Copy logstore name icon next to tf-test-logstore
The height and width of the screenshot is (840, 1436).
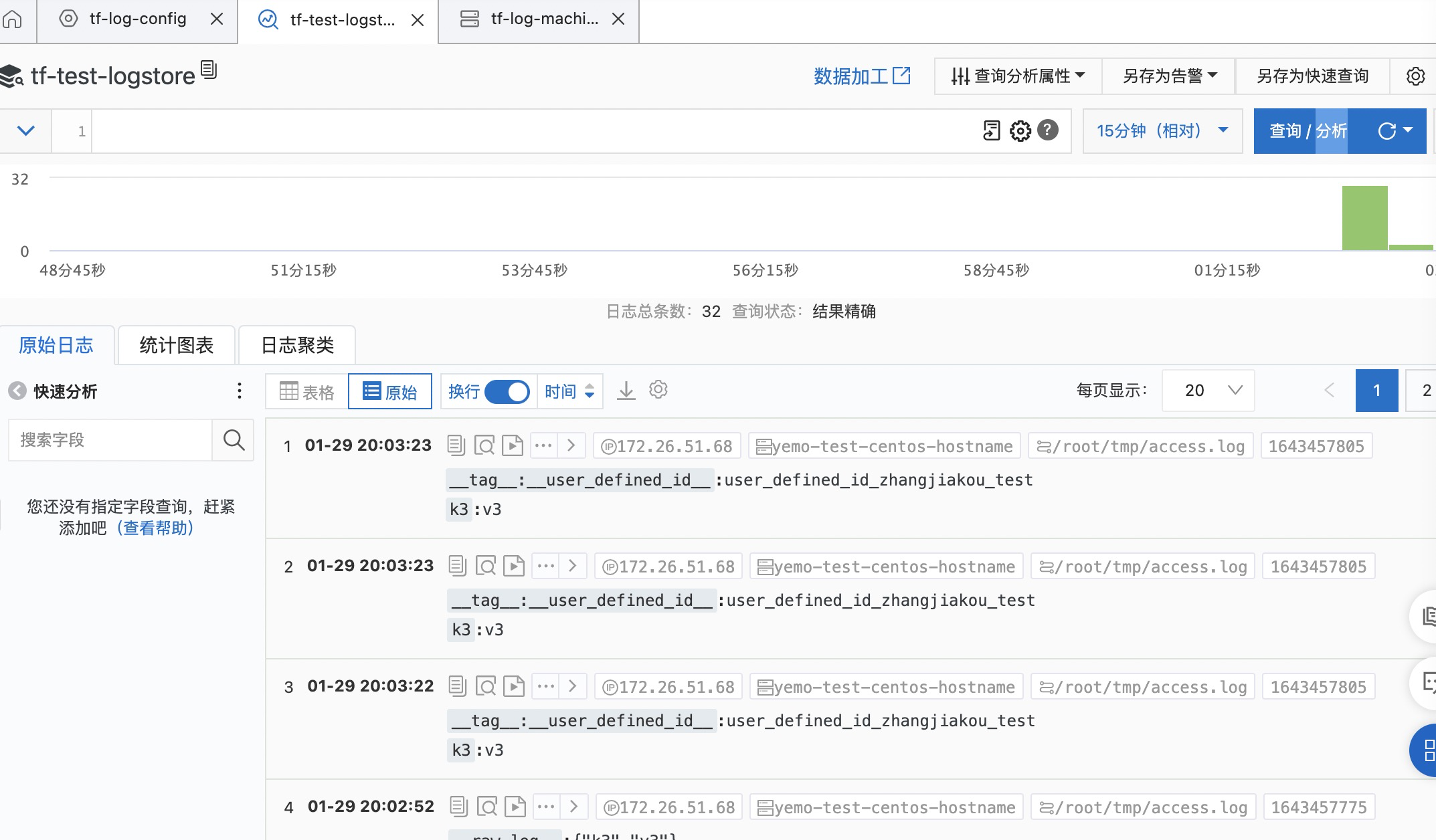pos(209,70)
